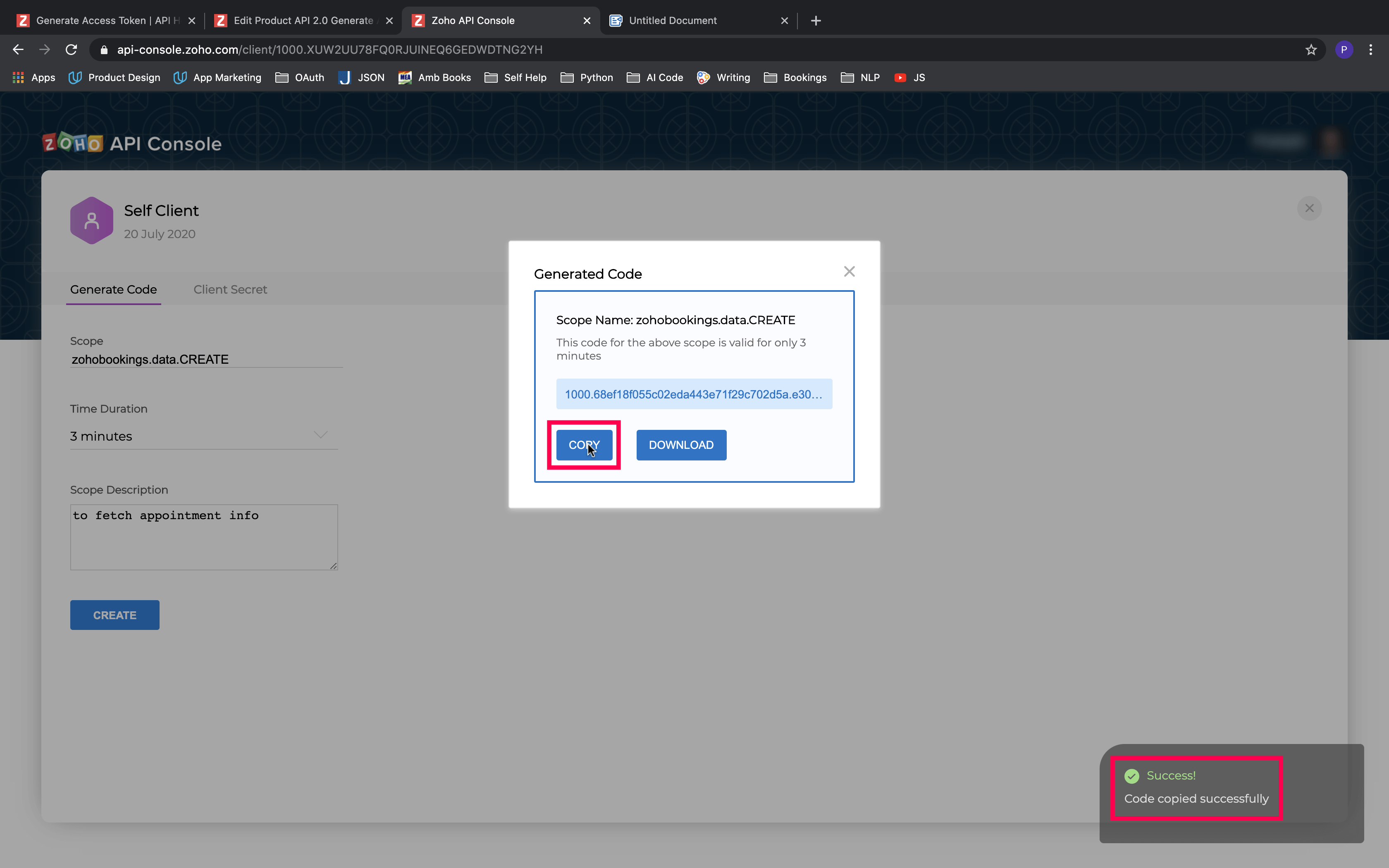Click 'Scope Name: zohobookings.data.CREATE' text
1389x868 pixels.
coord(675,320)
